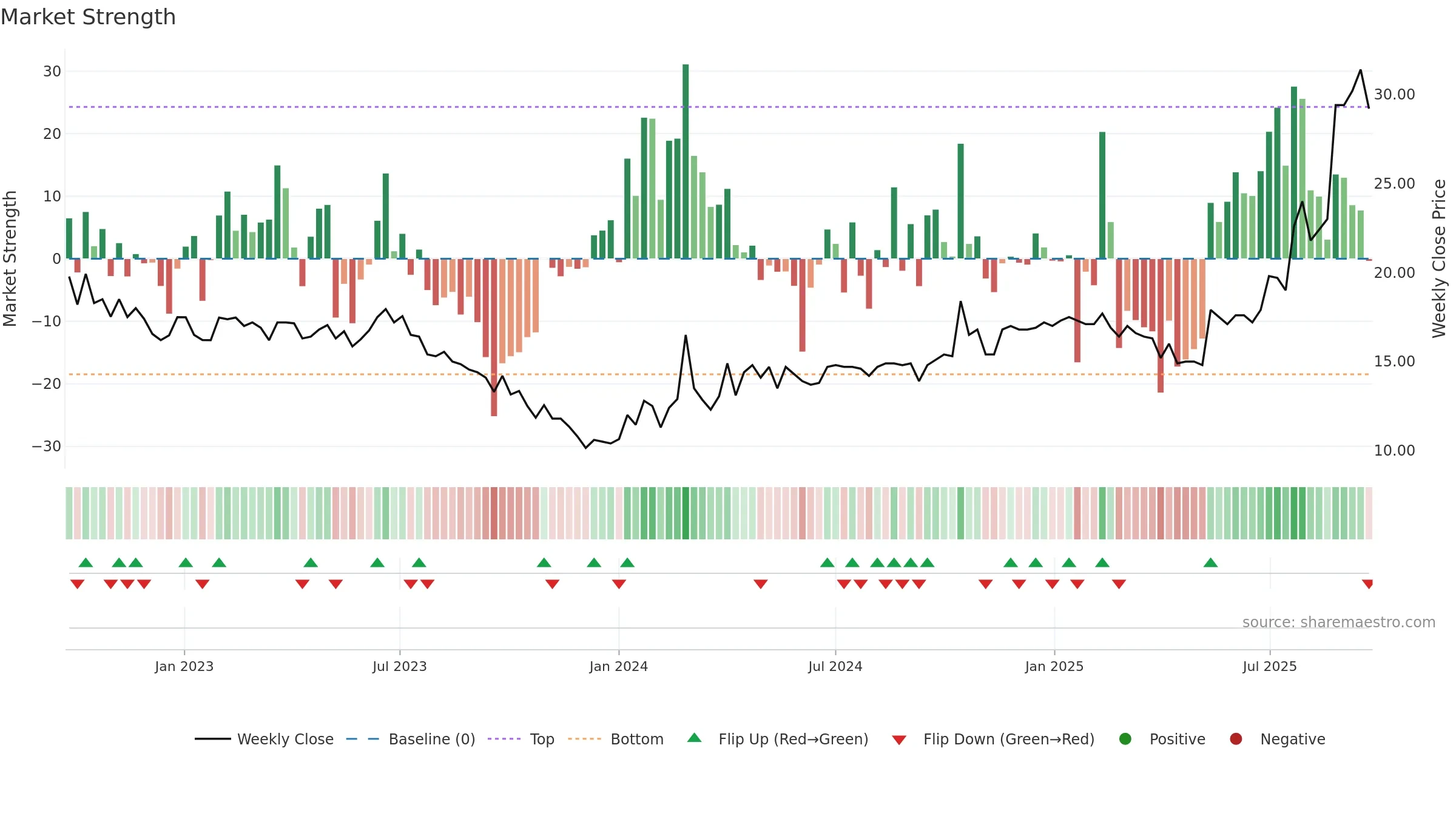Click the 10.00 right price axis label
Viewport: 1456px width, 819px height.
(1394, 451)
